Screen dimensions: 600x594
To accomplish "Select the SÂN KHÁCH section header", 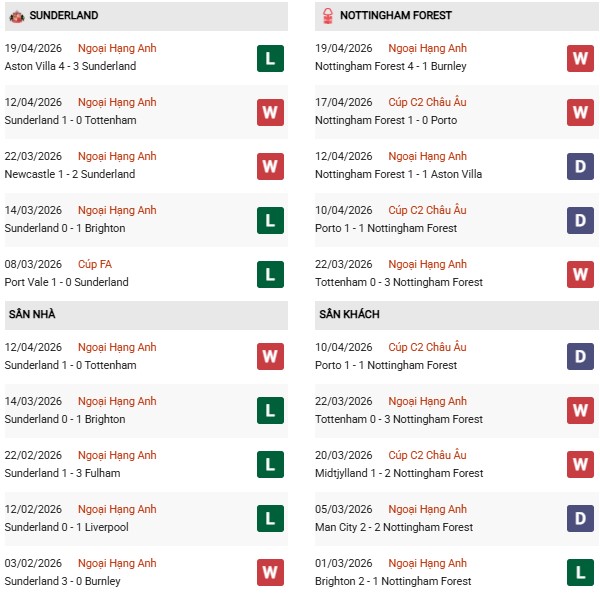I will tap(349, 315).
